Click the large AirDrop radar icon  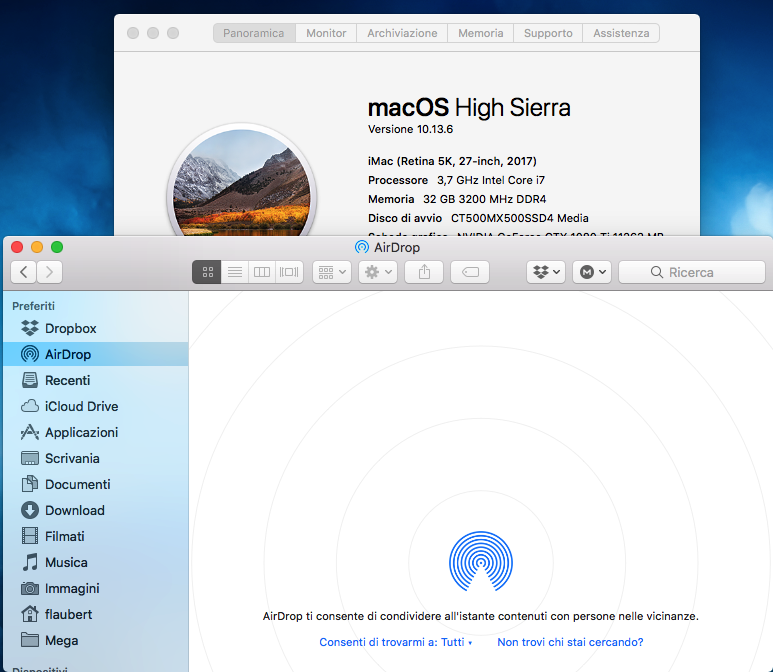pyautogui.click(x=481, y=561)
